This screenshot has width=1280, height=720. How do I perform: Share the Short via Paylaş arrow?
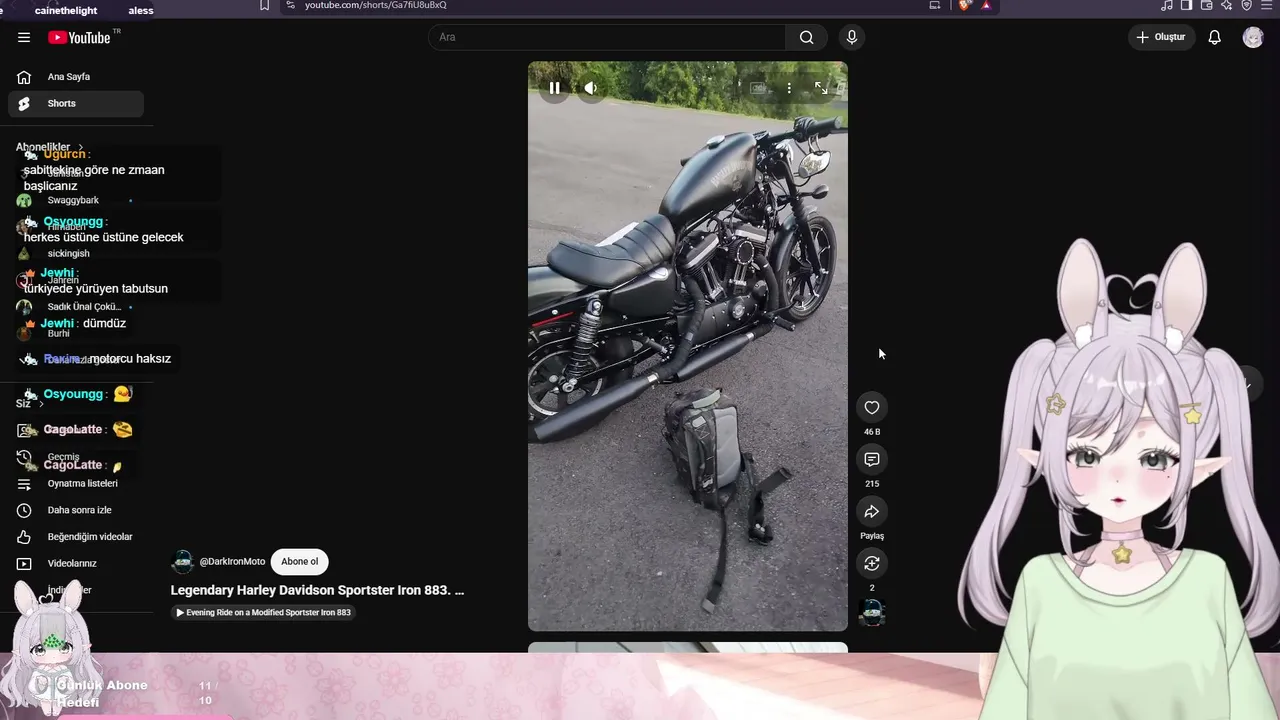point(872,511)
